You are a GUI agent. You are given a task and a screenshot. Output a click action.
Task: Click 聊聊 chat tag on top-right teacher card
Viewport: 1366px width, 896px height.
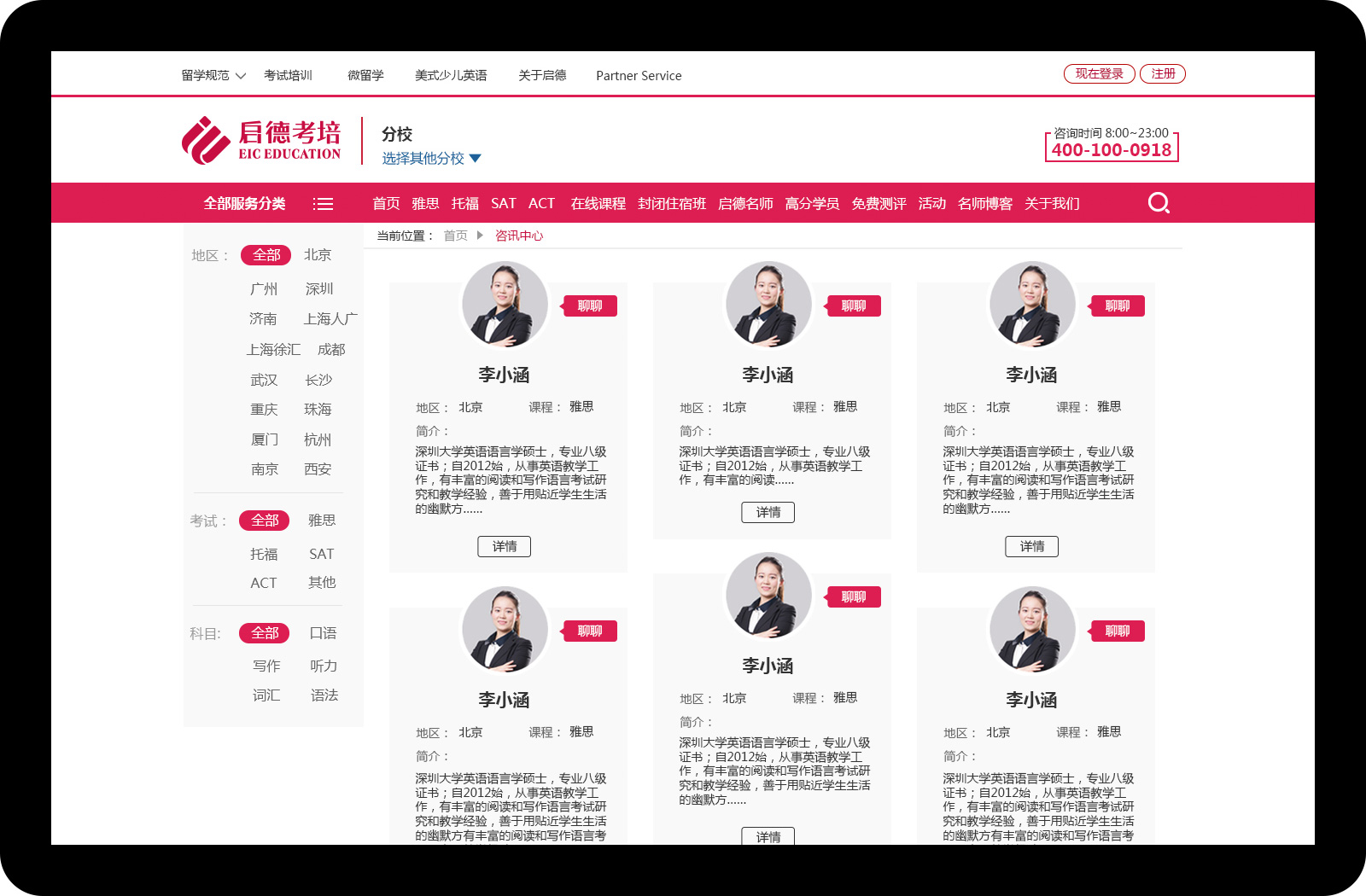coord(1116,306)
